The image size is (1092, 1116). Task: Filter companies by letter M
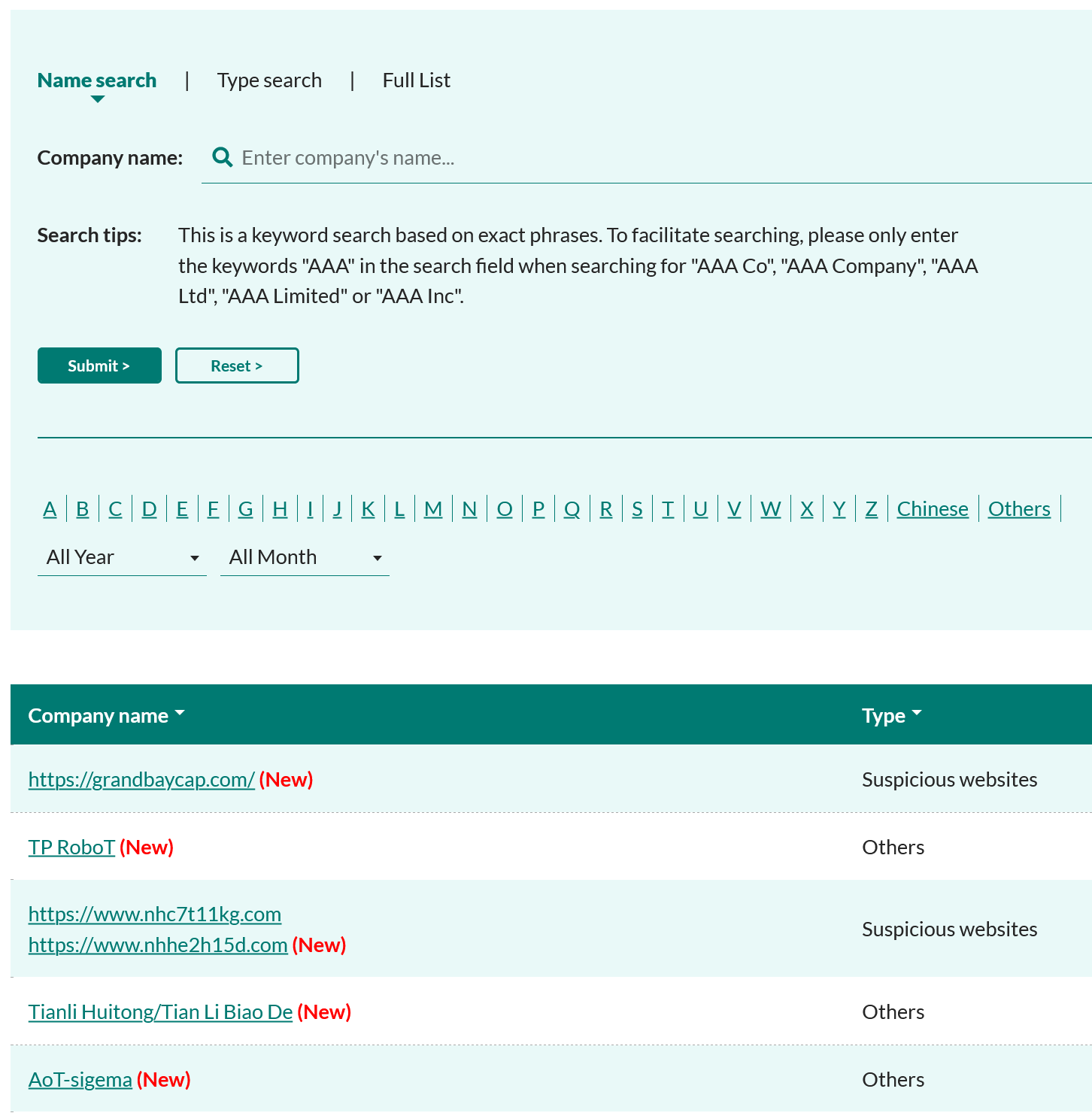tap(433, 509)
